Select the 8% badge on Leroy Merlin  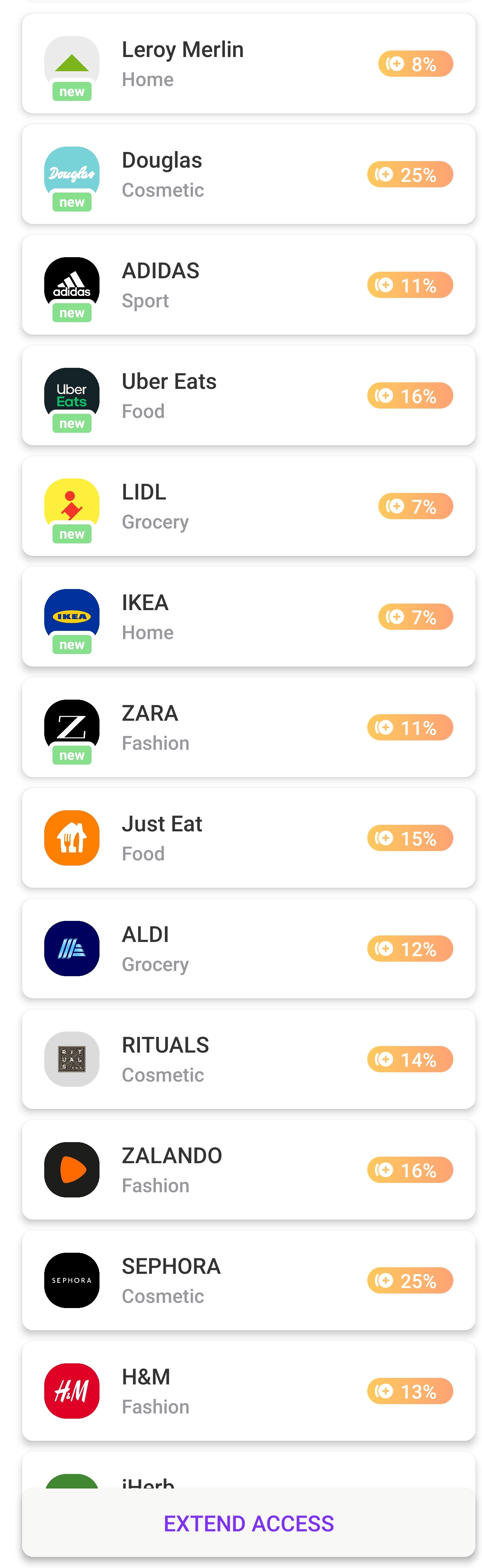pos(416,64)
